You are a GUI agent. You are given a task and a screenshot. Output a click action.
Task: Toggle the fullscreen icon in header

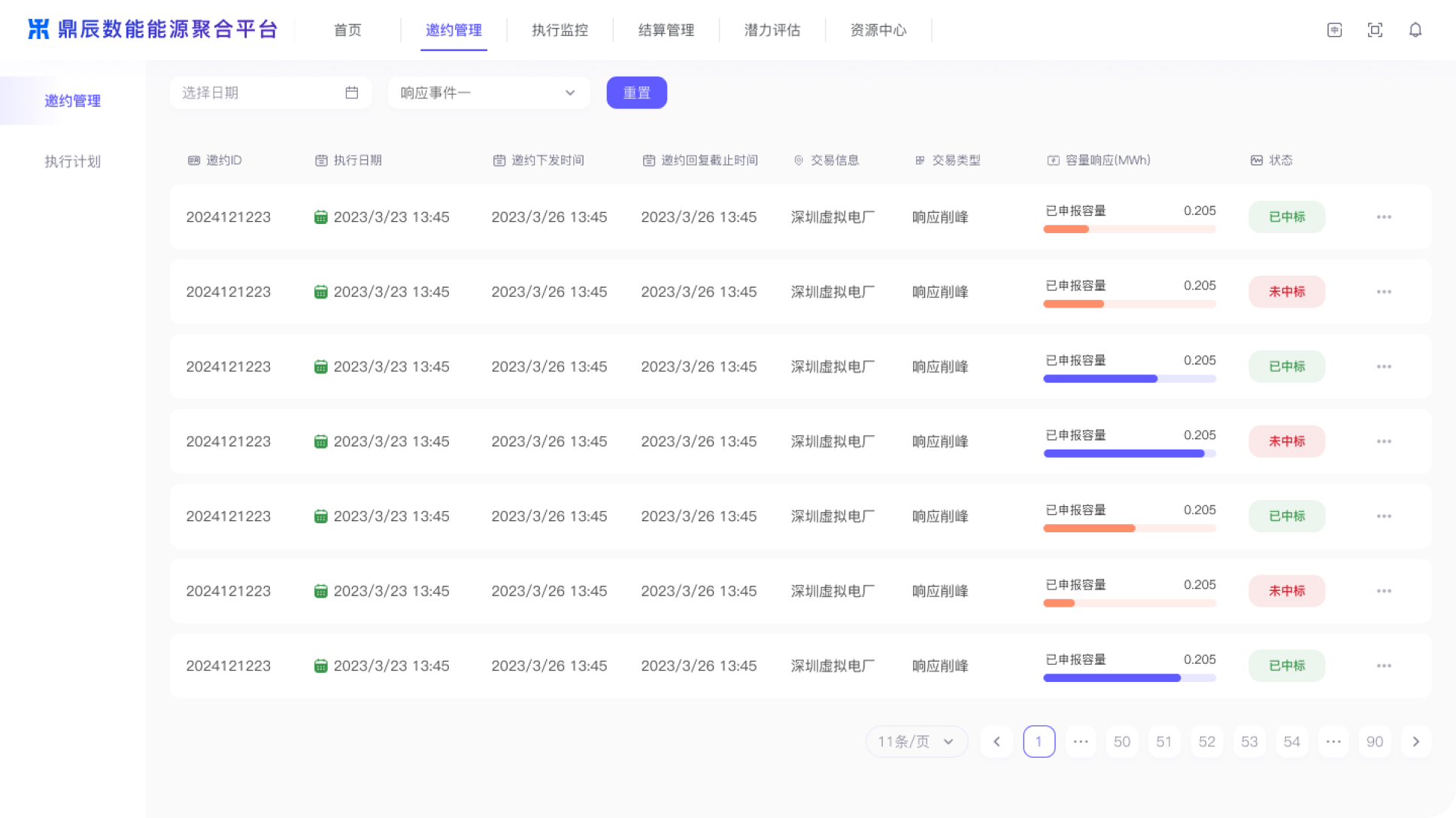pyautogui.click(x=1375, y=30)
